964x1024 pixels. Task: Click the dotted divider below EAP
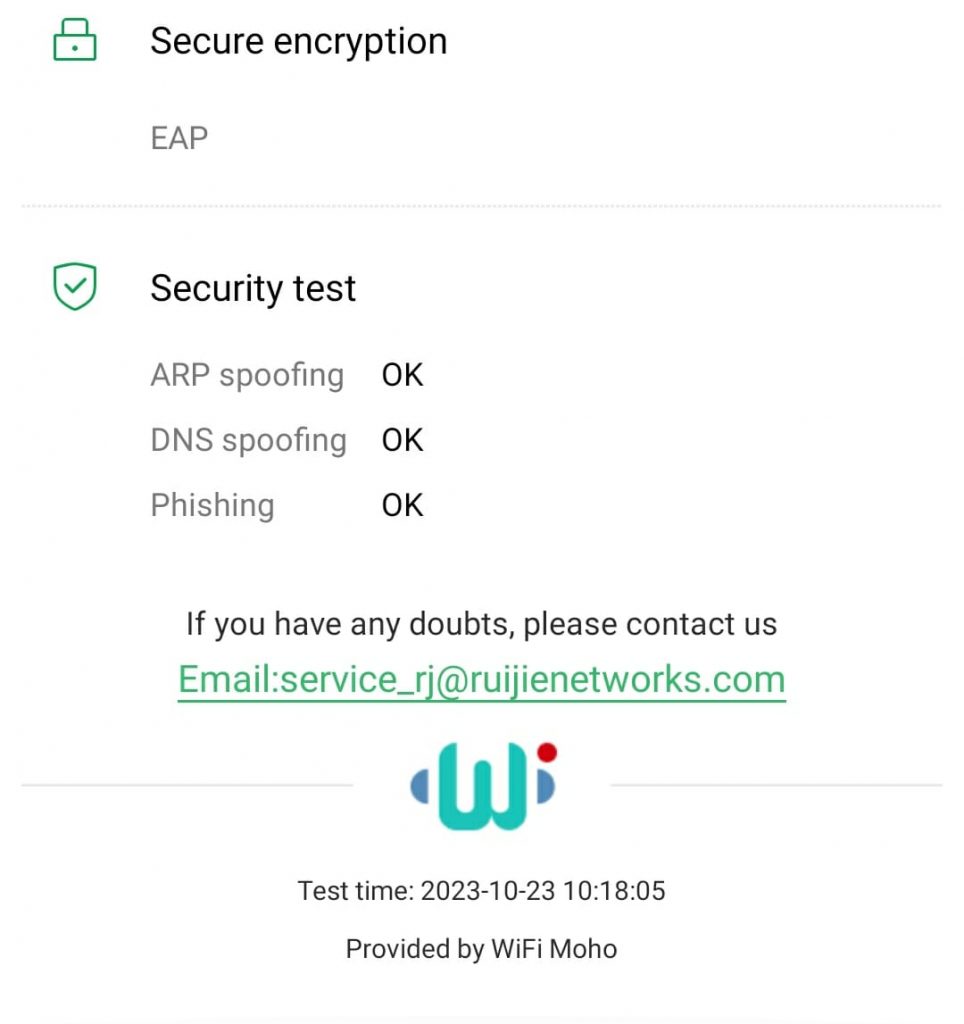click(481, 207)
